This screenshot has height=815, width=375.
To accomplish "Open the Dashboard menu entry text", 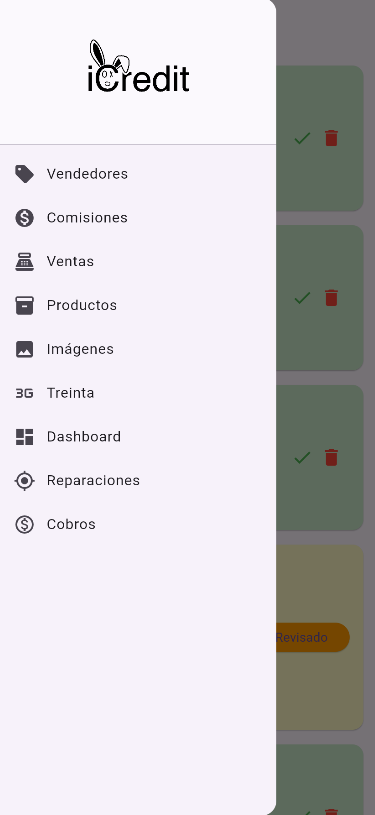I will (84, 437).
